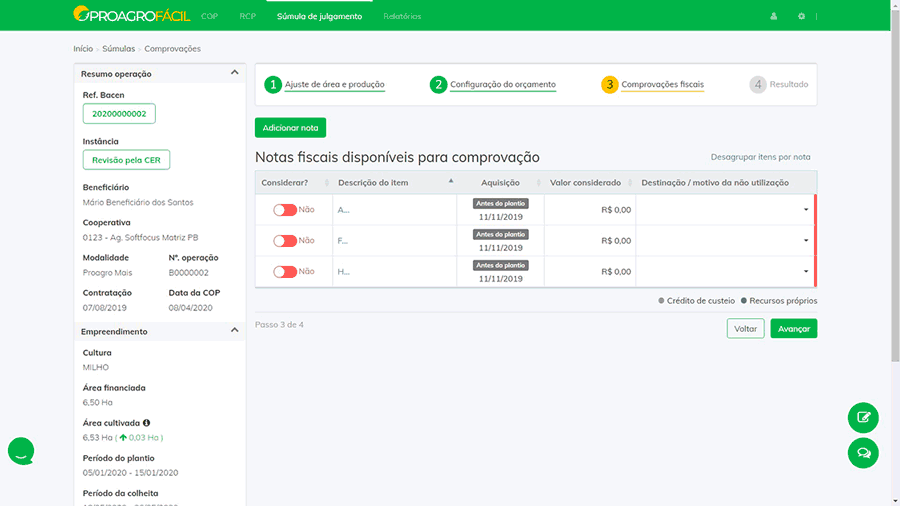Click item description F...
The height and width of the screenshot is (506, 900).
point(343,241)
